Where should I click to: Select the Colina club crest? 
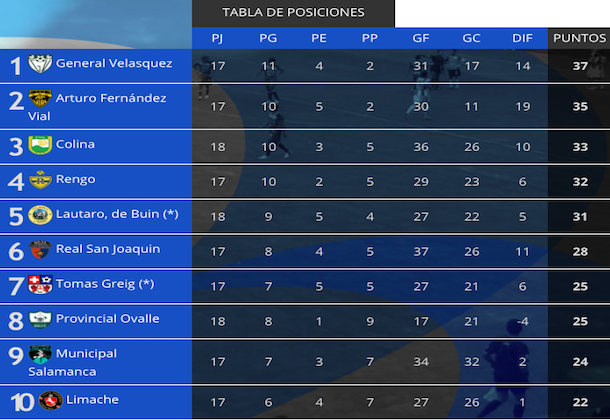40,145
